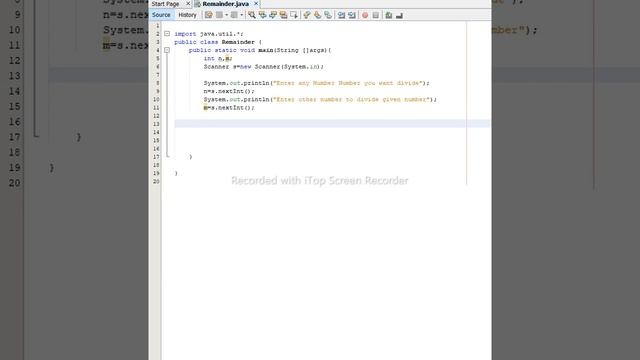Image resolution: width=640 pixels, height=360 pixels.
Task: Jump to last edit location icon
Action: click(x=209, y=15)
